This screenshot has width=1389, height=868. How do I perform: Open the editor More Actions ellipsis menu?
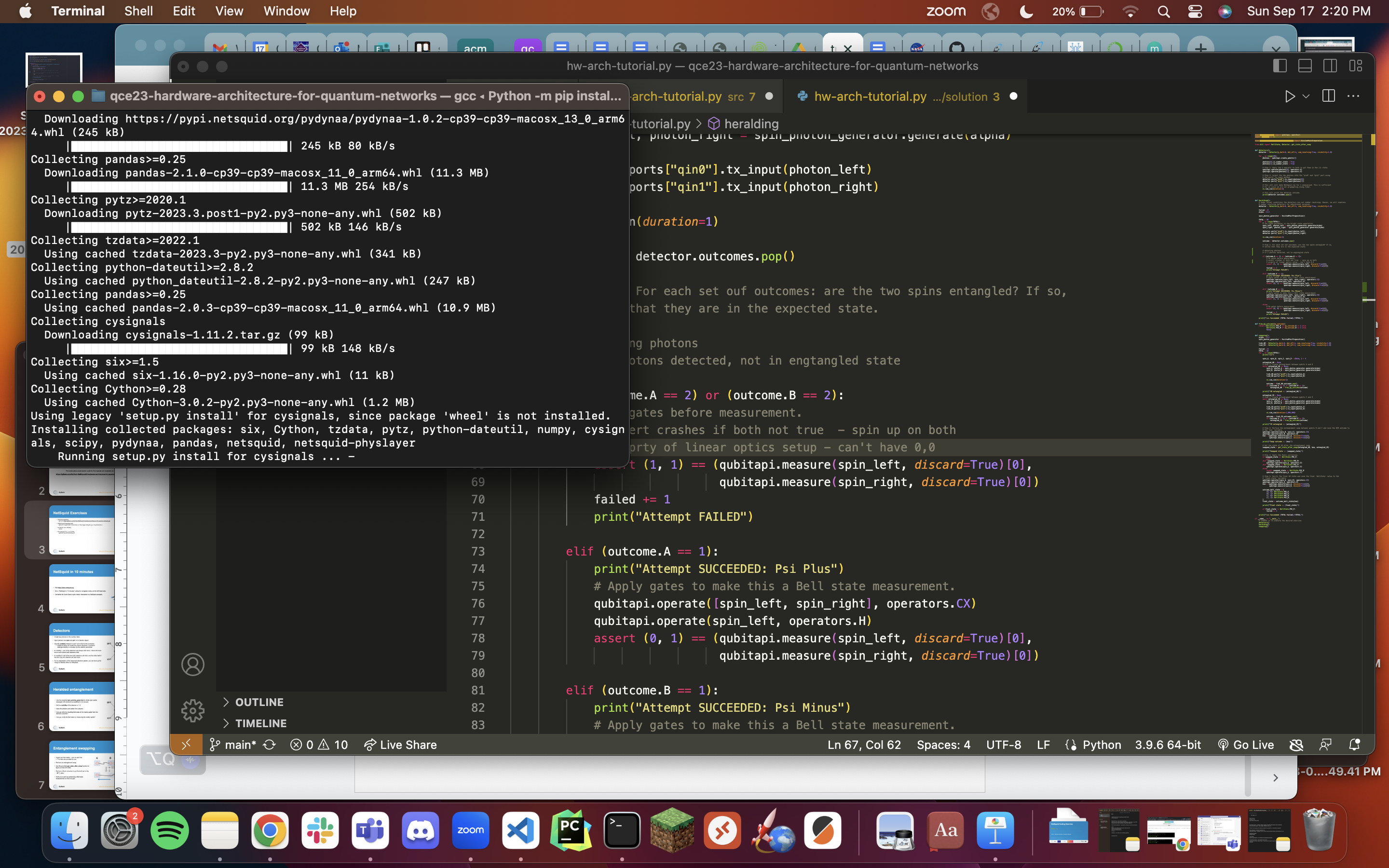(1353, 96)
